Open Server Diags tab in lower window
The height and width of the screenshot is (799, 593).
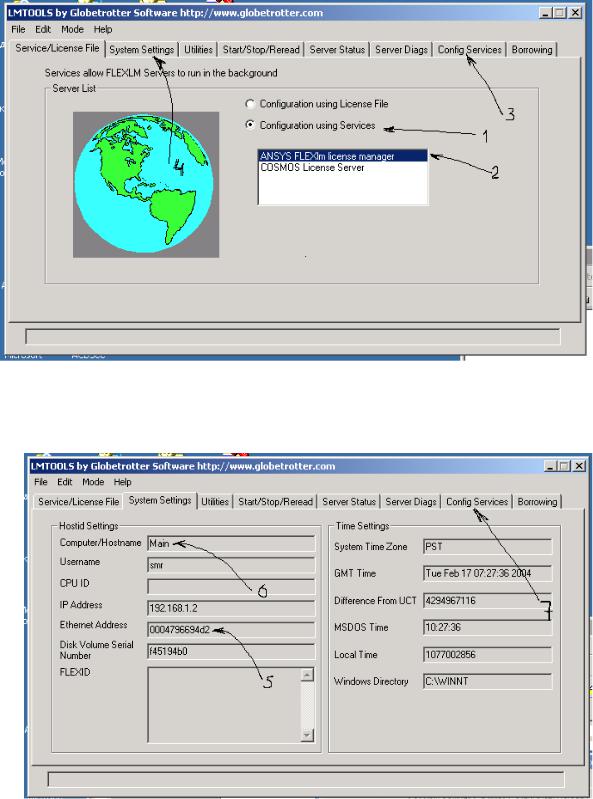coord(411,501)
